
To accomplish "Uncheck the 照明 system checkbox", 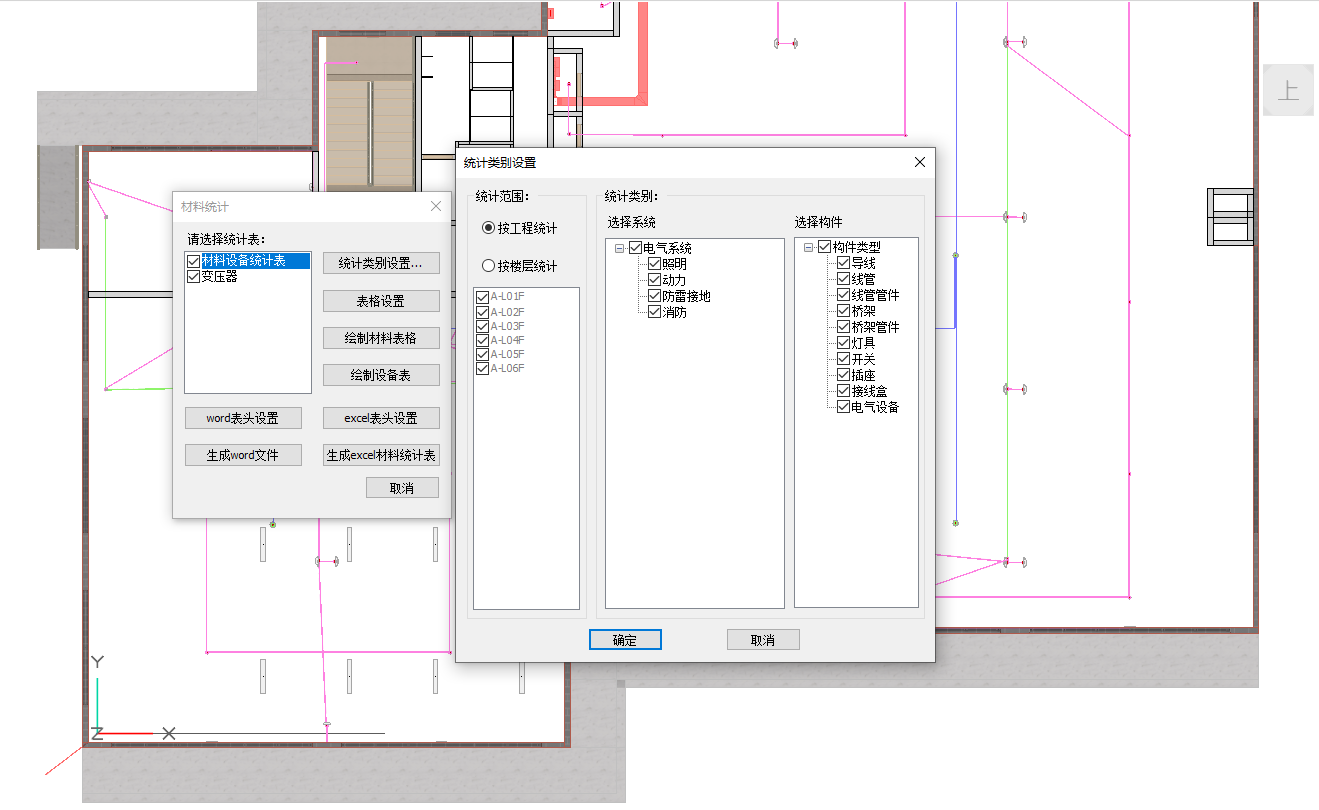I will pos(654,264).
